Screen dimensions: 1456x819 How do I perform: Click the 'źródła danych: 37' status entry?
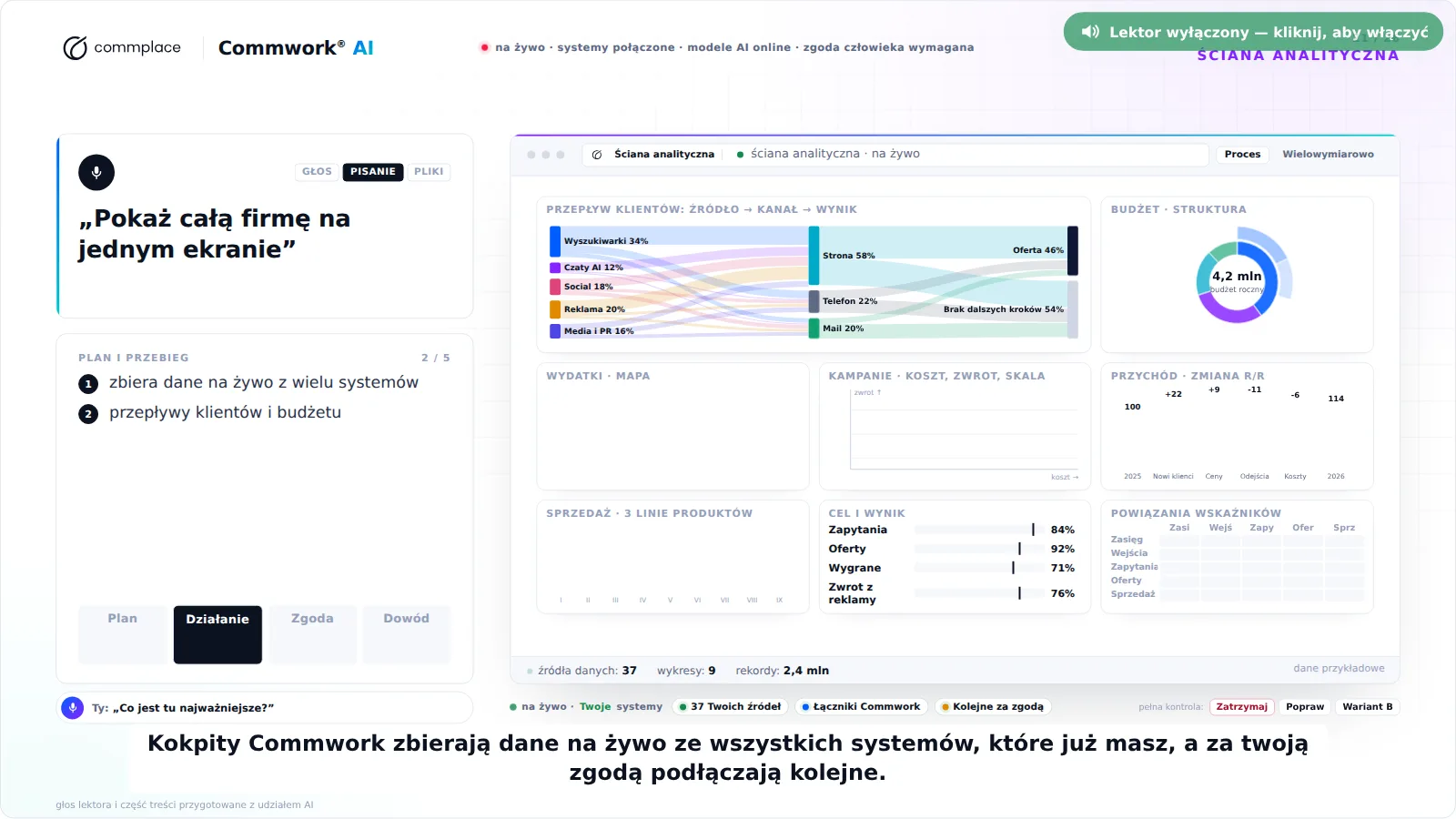click(x=587, y=671)
